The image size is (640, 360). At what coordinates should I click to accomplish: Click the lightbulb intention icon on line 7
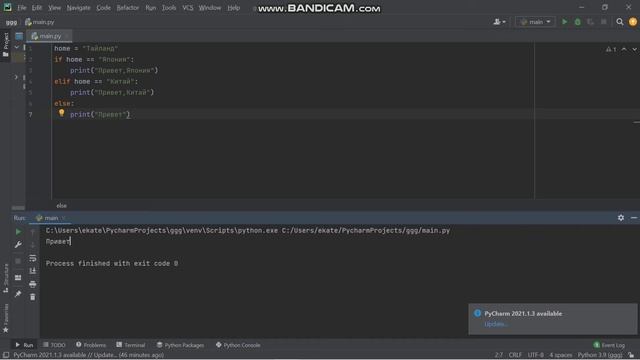[61, 113]
